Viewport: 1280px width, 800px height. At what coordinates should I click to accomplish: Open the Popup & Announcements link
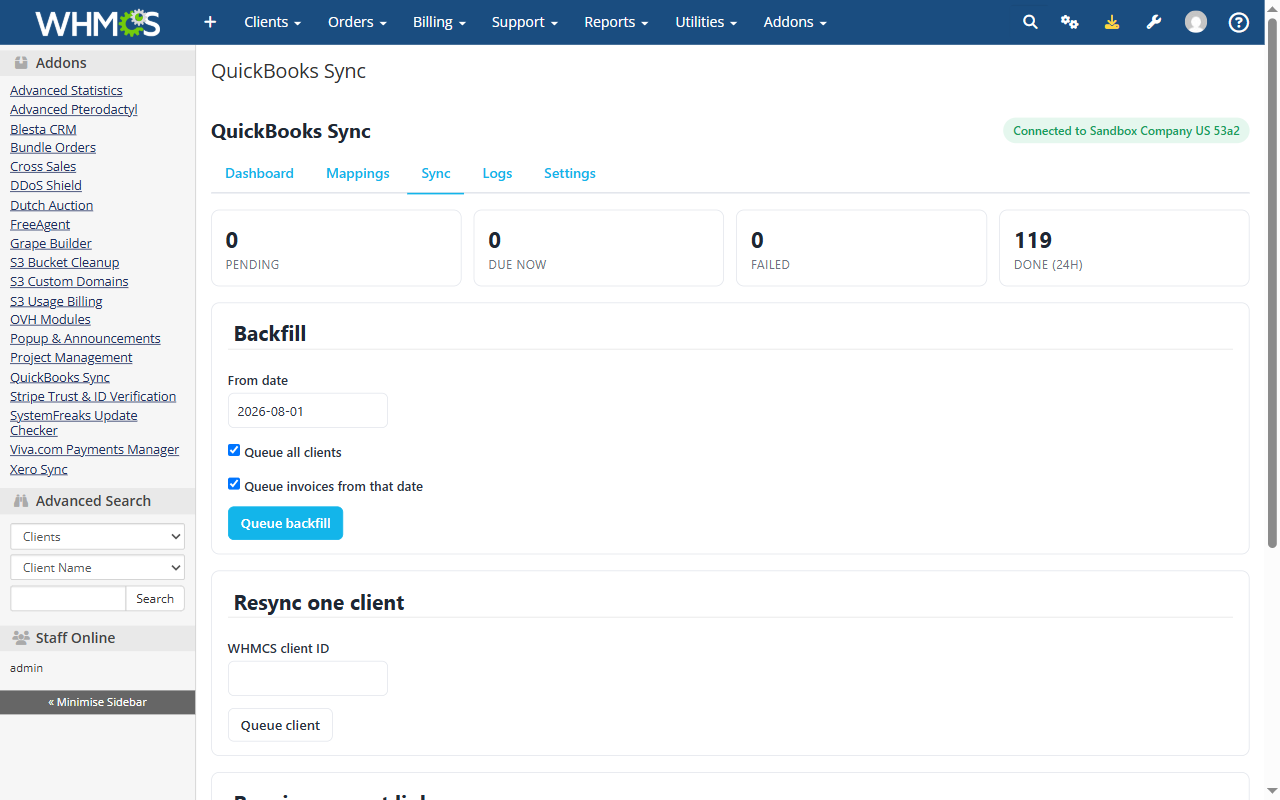85,338
